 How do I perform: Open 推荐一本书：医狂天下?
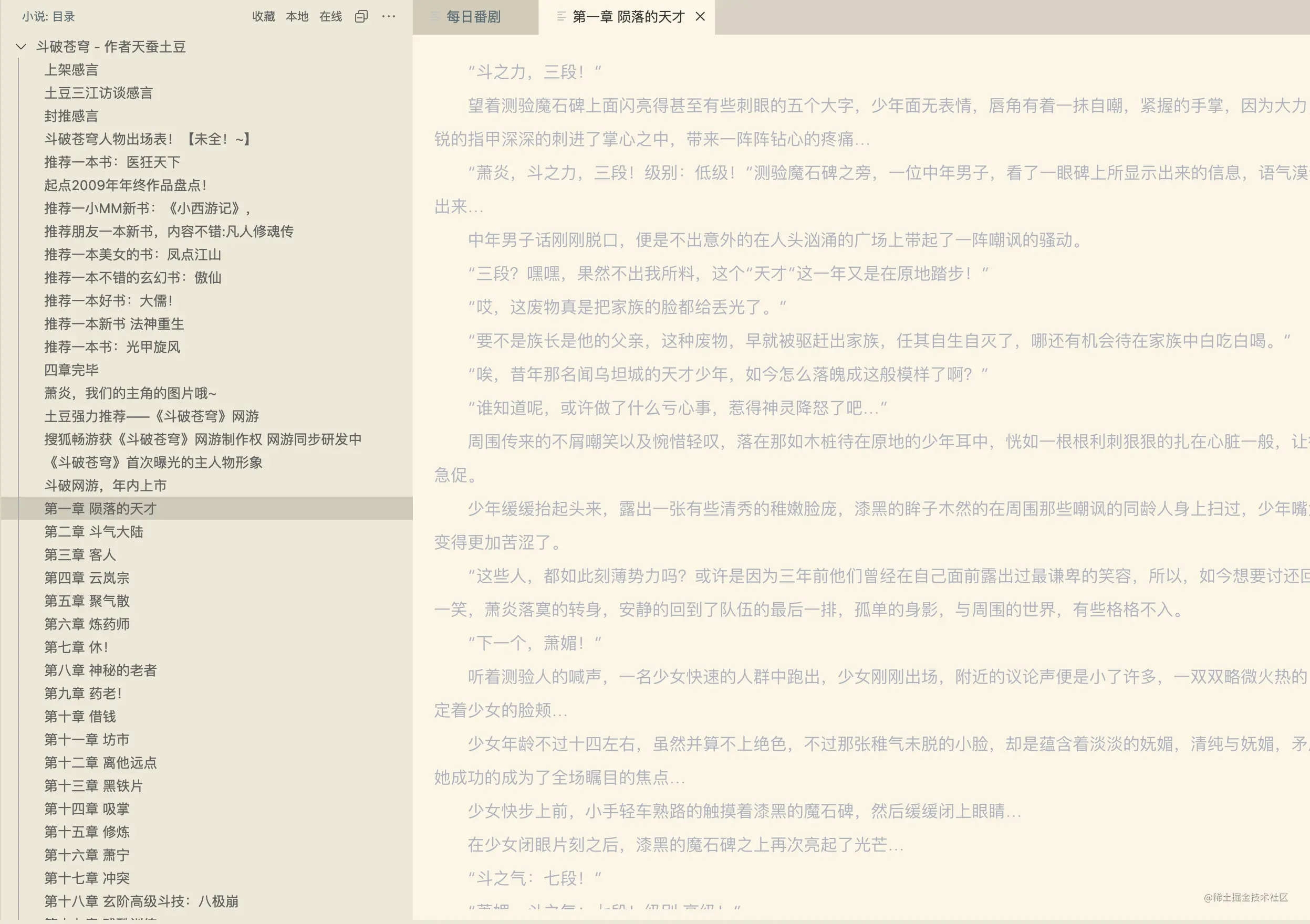tap(113, 163)
